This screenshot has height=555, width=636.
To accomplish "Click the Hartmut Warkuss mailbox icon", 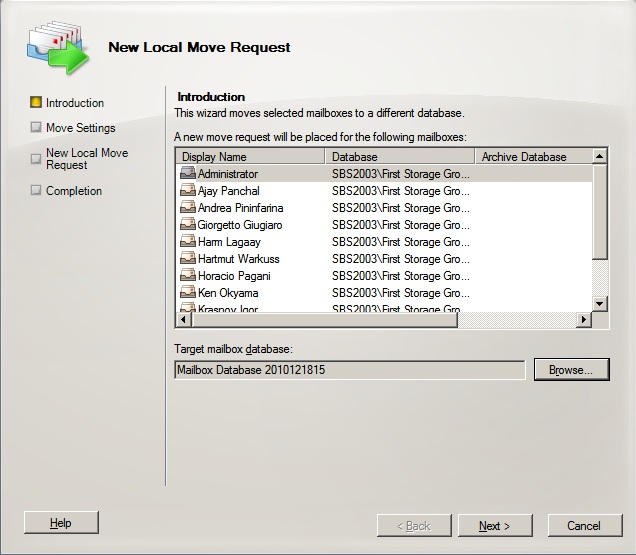I will point(188,259).
